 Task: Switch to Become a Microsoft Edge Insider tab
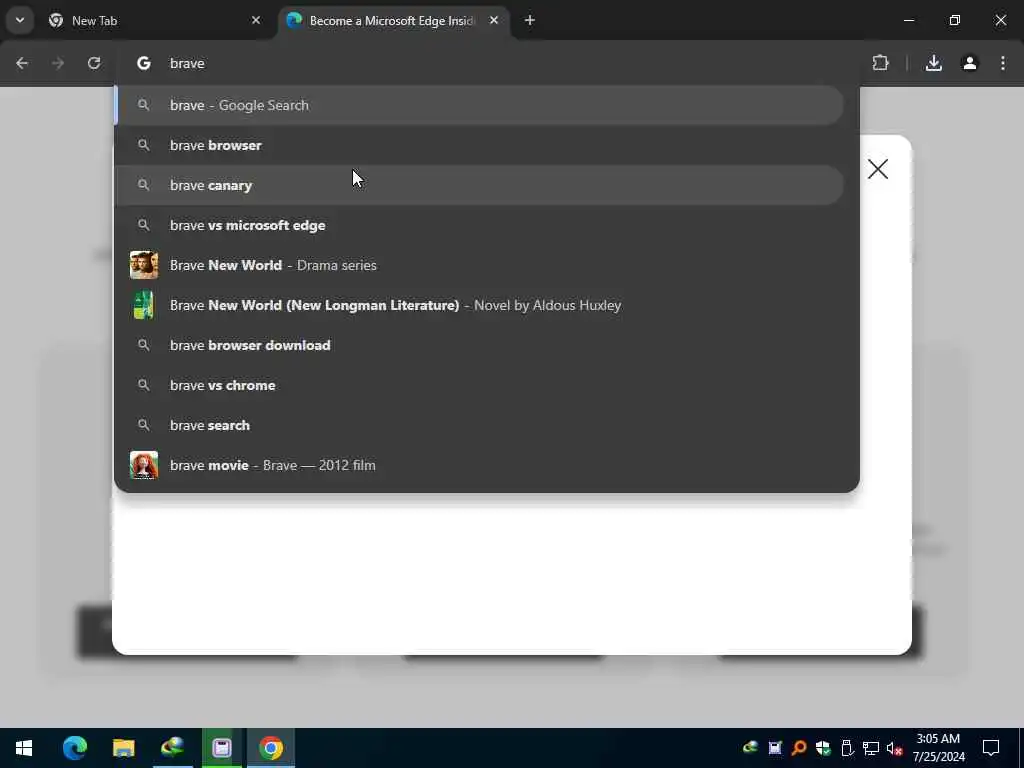[x=394, y=21]
